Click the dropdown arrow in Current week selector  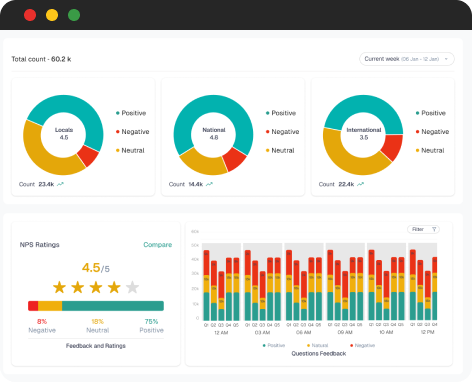[x=446, y=59]
